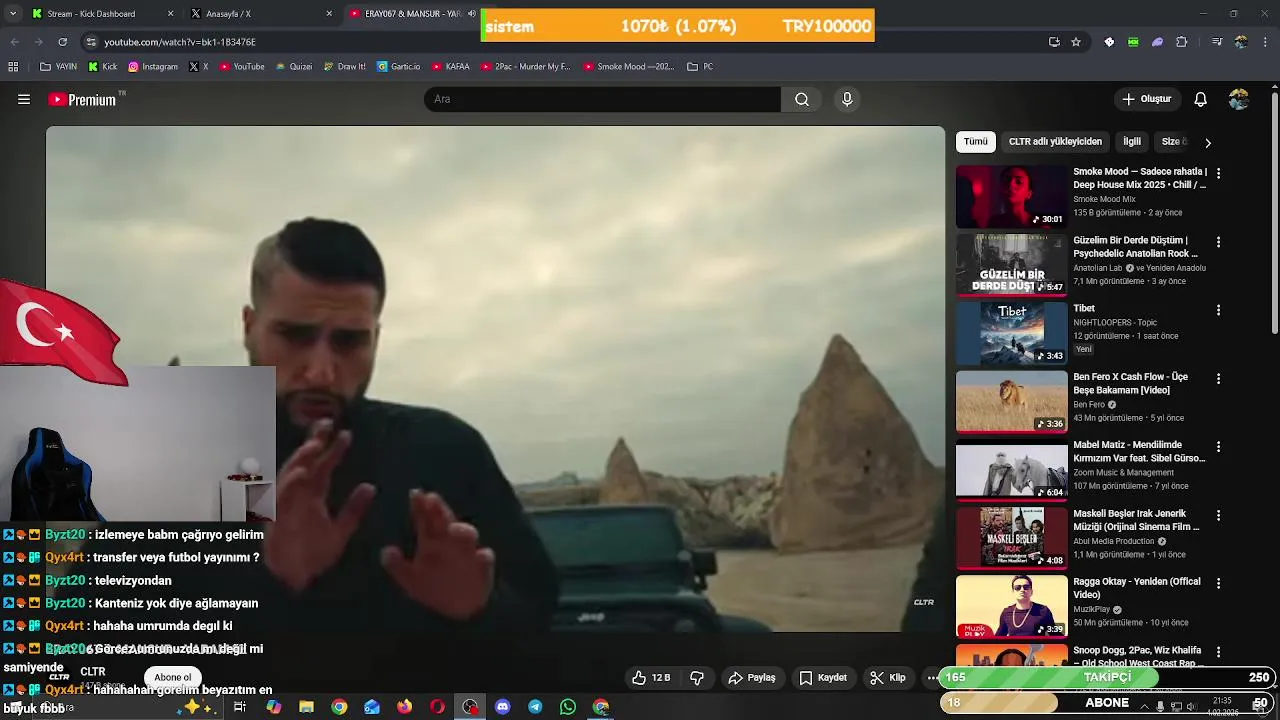Click the install app icon in the address bar
The image size is (1280, 720).
[1054, 42]
